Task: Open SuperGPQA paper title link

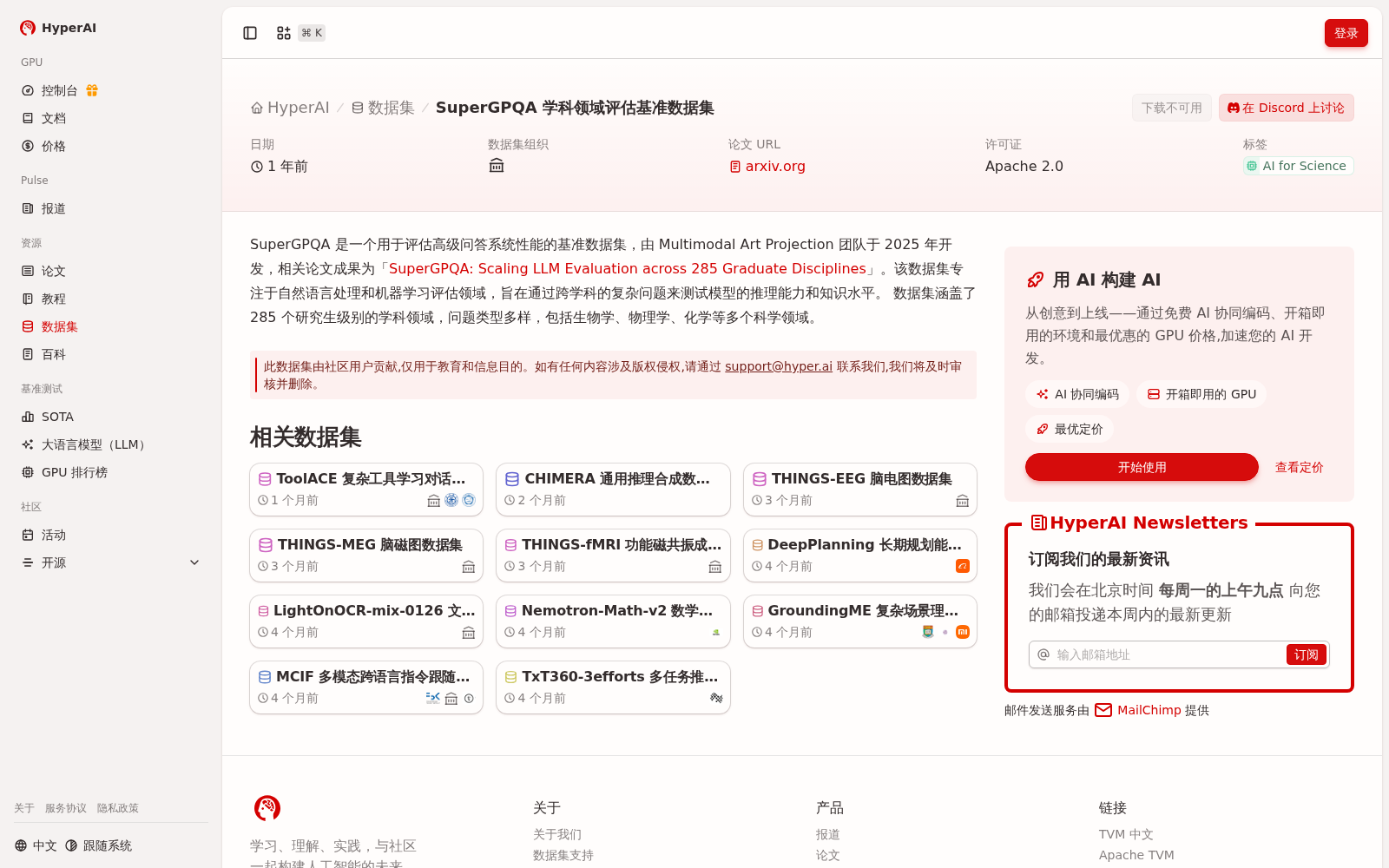Action: click(x=628, y=269)
